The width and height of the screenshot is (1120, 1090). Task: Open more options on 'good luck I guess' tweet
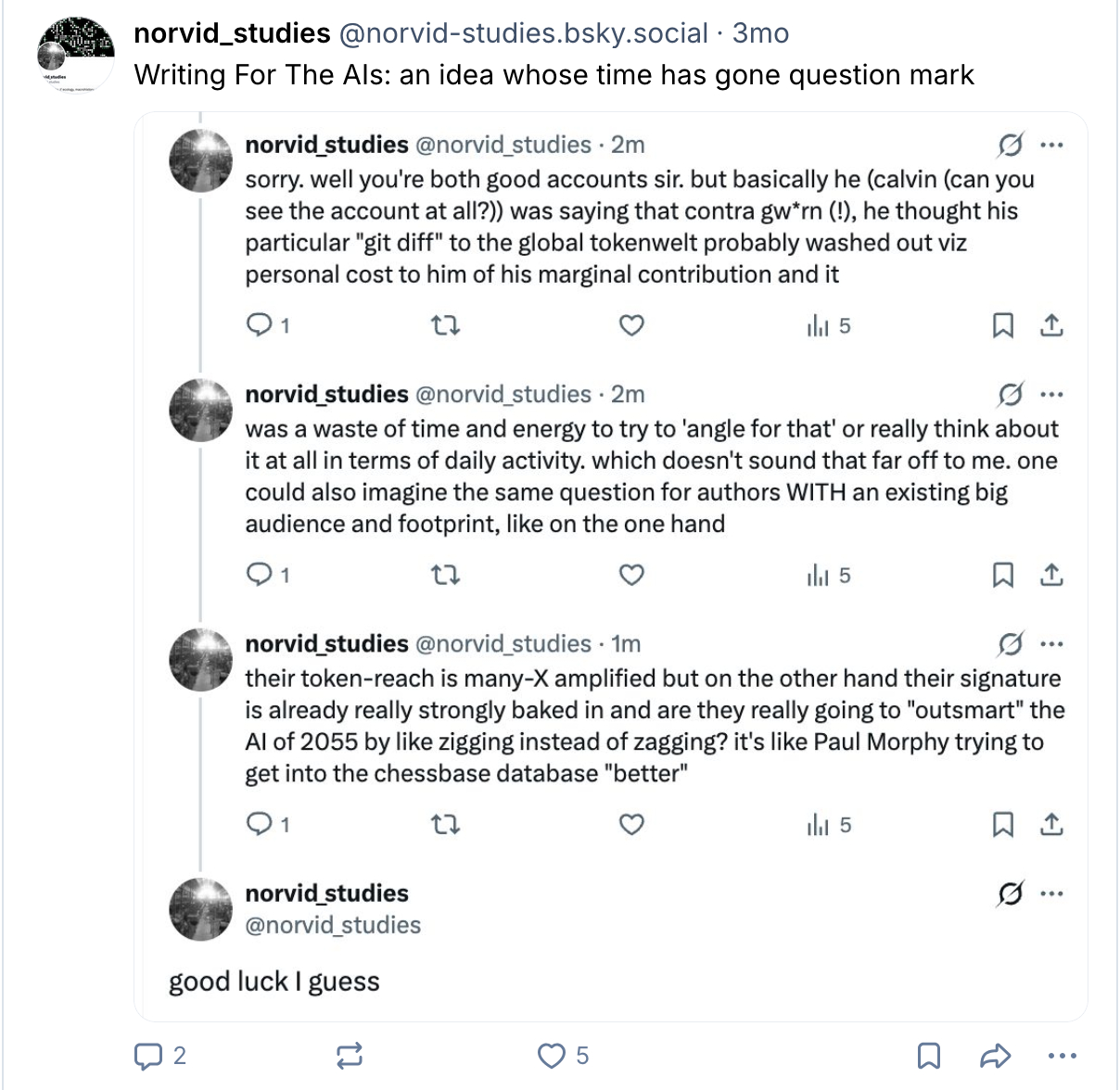(1051, 894)
